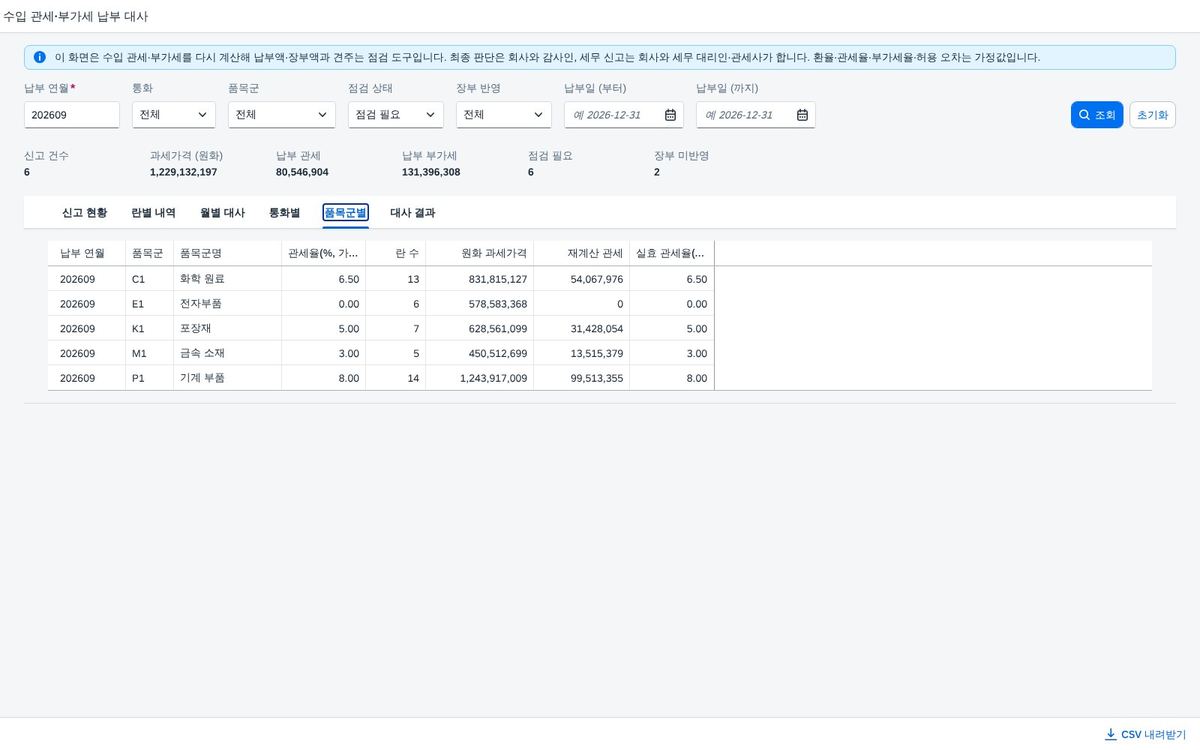Viewport: 1200px width, 750px height.
Task: Click the 품목군 column header in table
Action: click(149, 253)
